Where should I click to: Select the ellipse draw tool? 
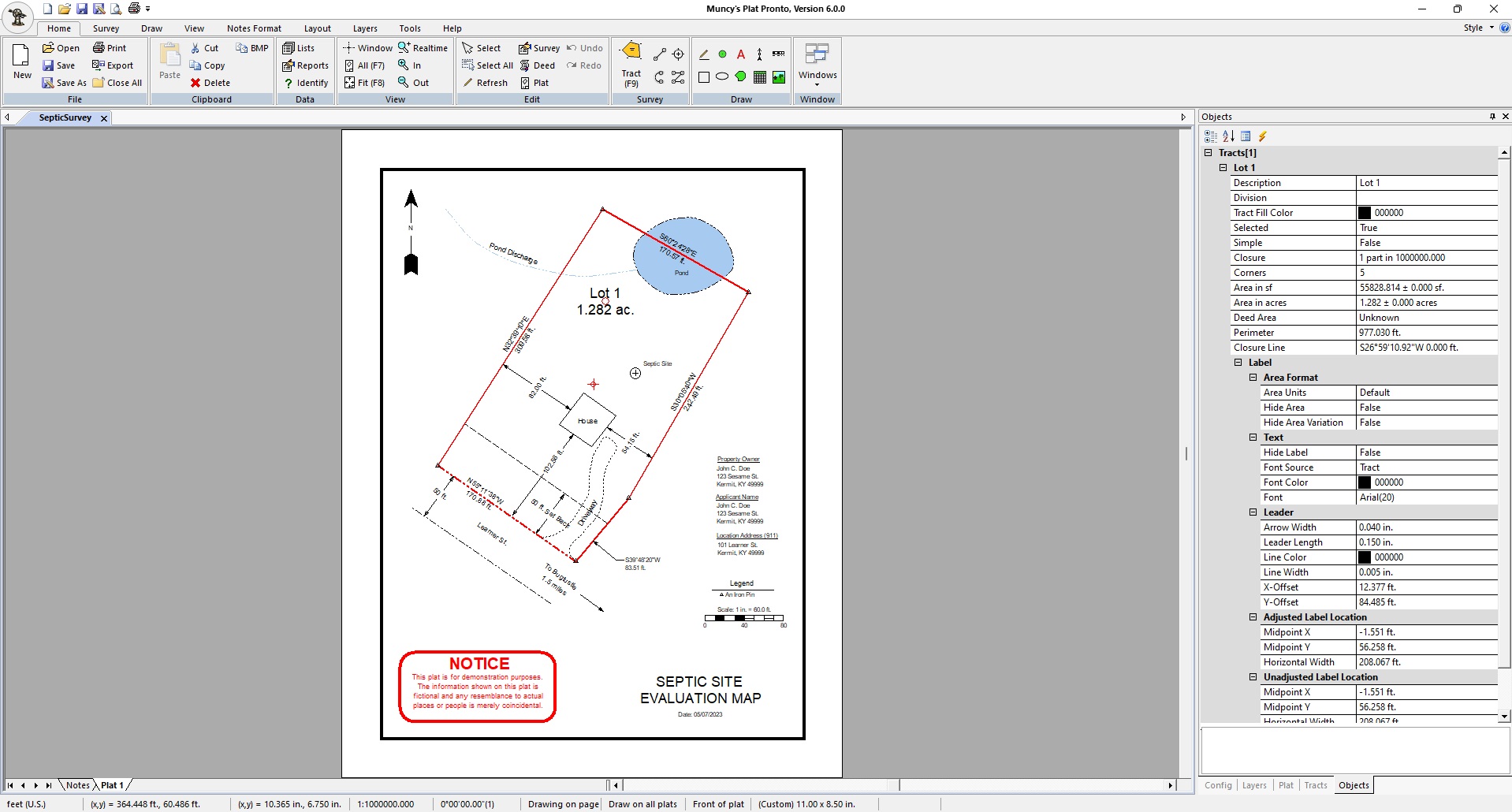(722, 77)
